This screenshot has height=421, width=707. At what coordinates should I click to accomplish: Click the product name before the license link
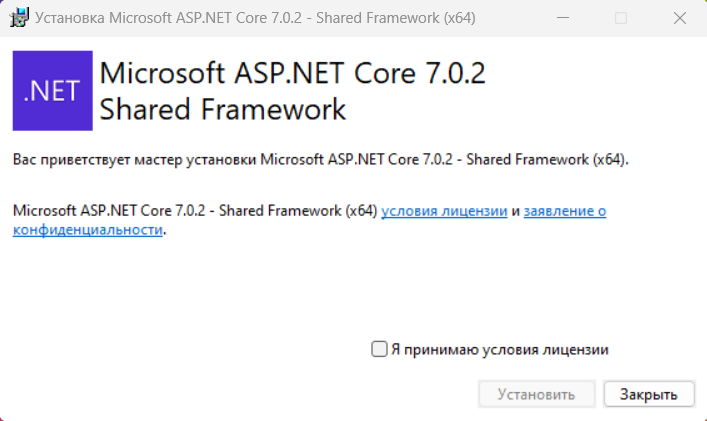pyautogui.click(x=195, y=211)
